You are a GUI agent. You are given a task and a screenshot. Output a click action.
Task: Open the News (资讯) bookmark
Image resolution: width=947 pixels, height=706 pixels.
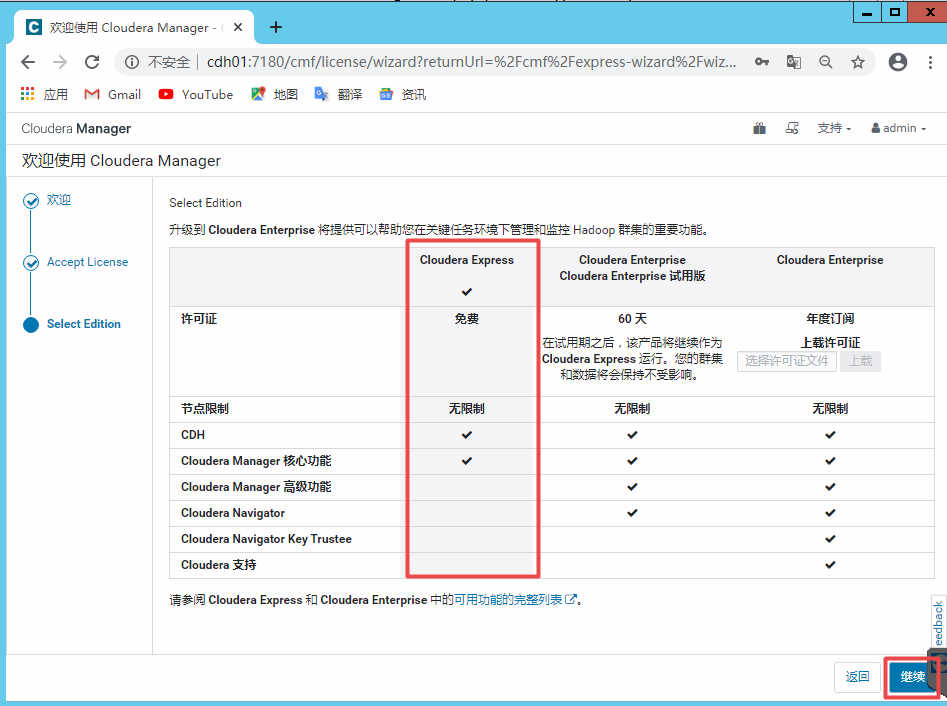pyautogui.click(x=402, y=94)
